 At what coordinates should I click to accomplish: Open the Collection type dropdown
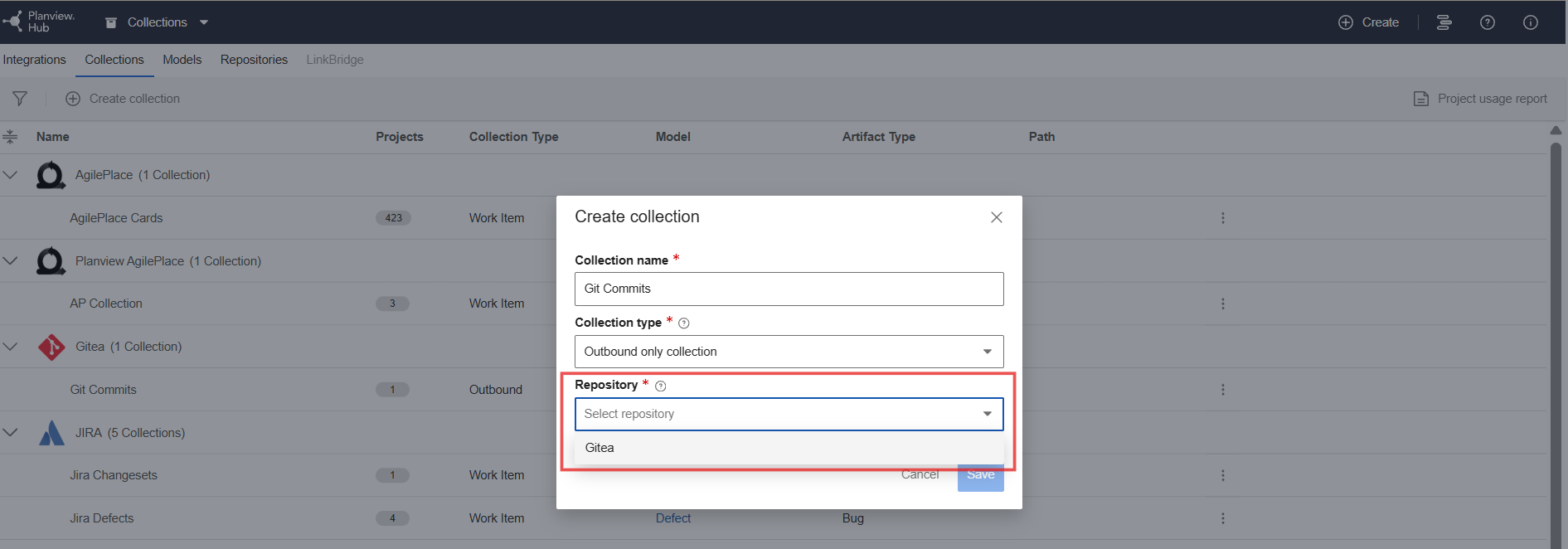click(x=789, y=352)
